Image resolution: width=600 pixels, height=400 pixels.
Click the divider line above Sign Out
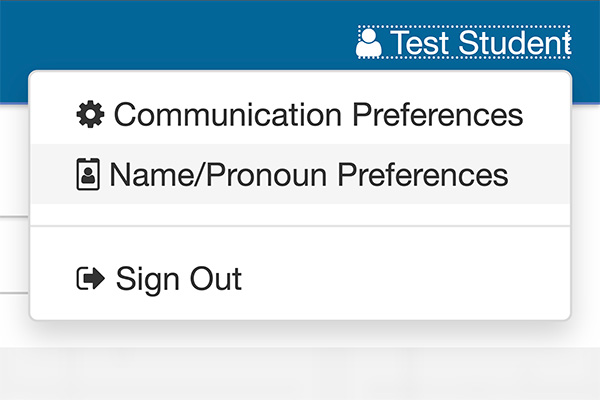click(300, 226)
